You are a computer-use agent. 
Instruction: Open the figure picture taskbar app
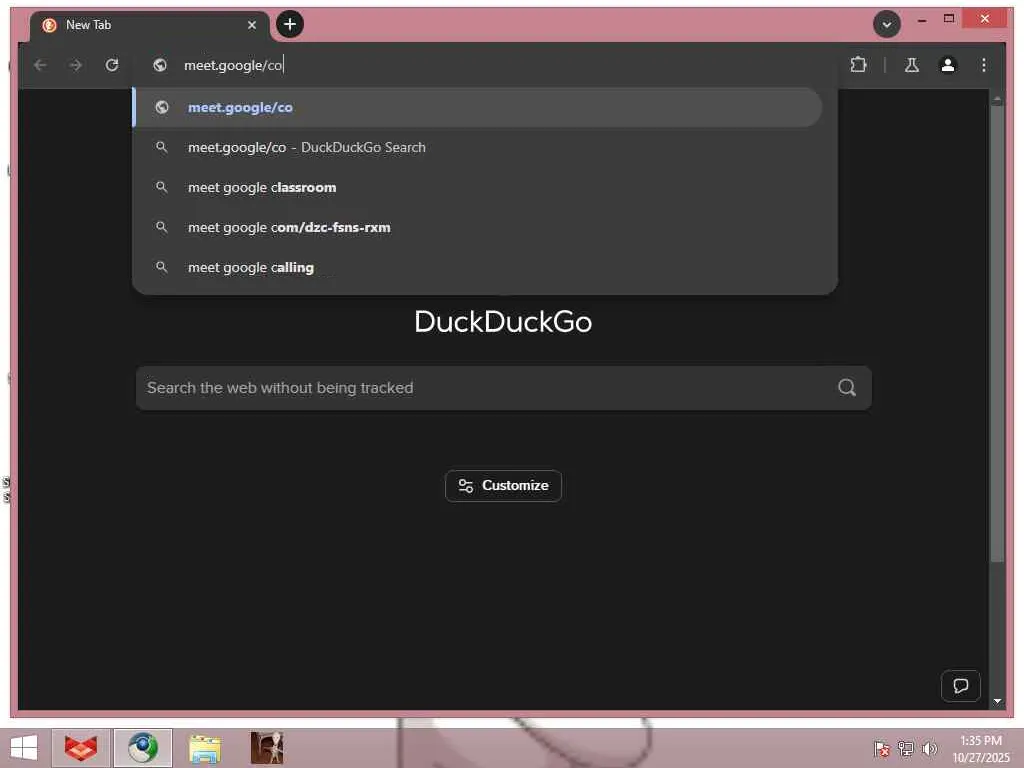pyautogui.click(x=267, y=748)
